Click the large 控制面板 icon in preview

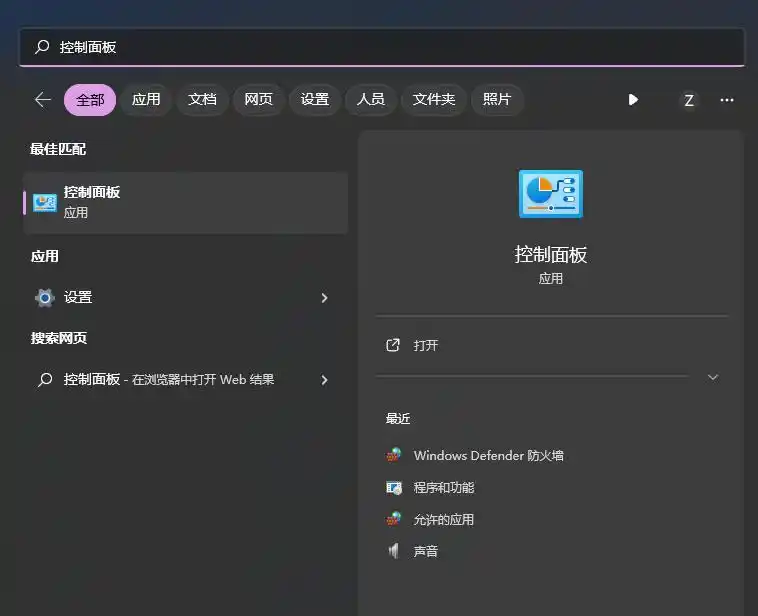[550, 194]
